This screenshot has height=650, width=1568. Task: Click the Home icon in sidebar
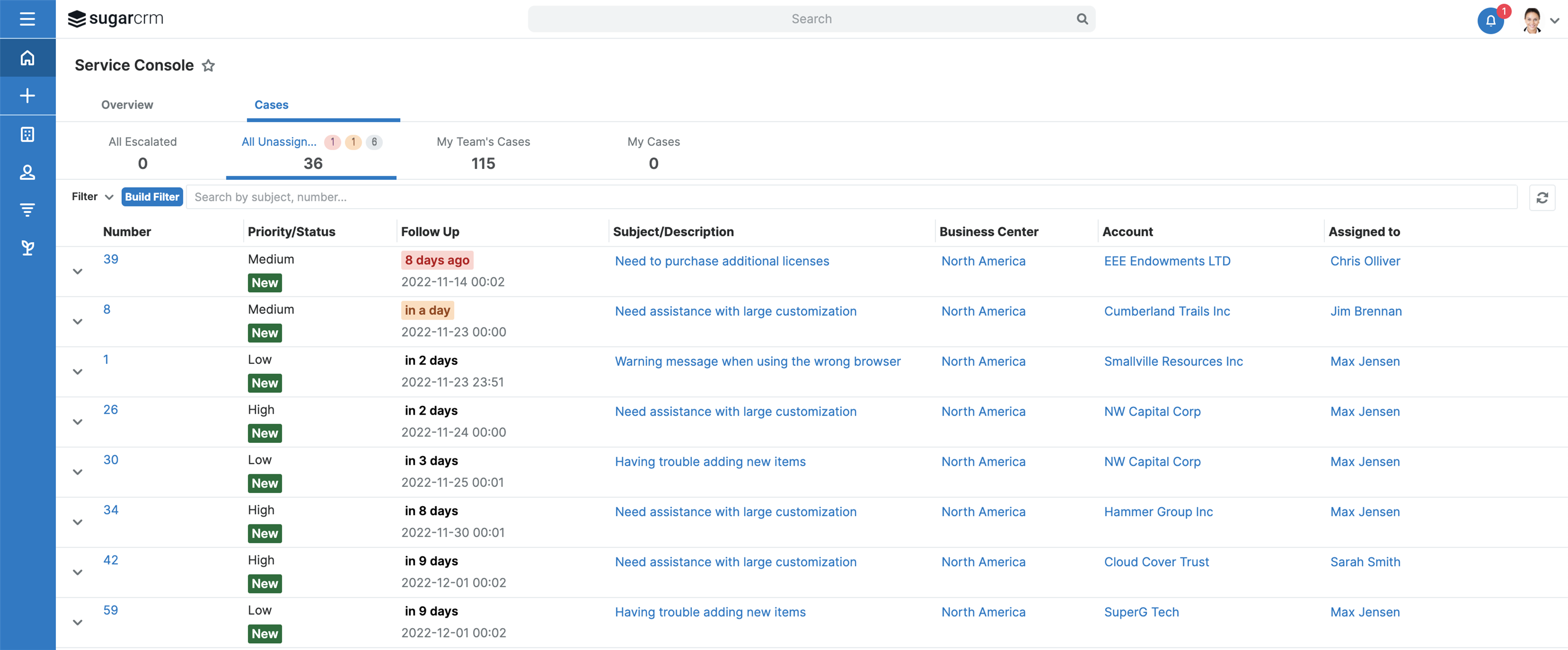click(27, 58)
